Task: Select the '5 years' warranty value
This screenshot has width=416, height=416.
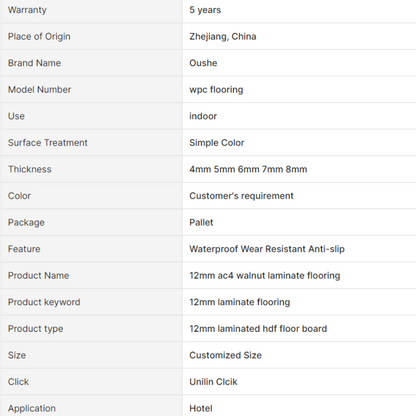Action: tap(205, 10)
